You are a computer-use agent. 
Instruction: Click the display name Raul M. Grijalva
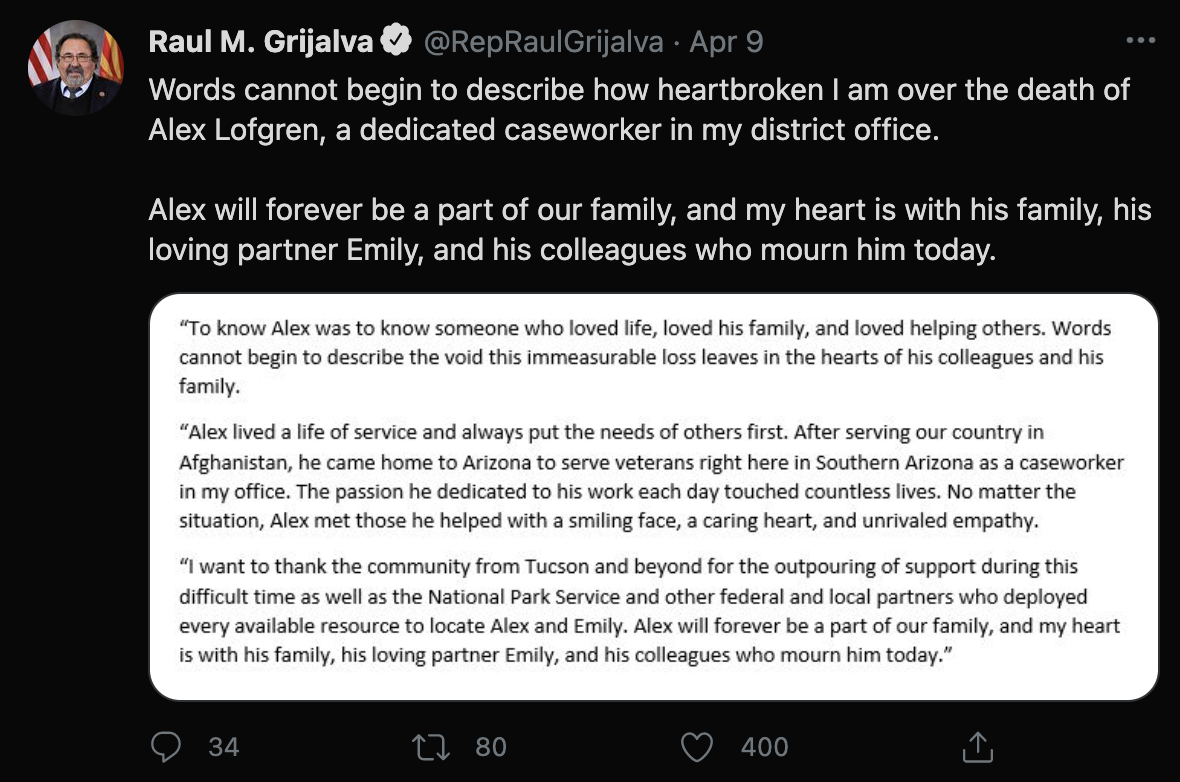261,41
